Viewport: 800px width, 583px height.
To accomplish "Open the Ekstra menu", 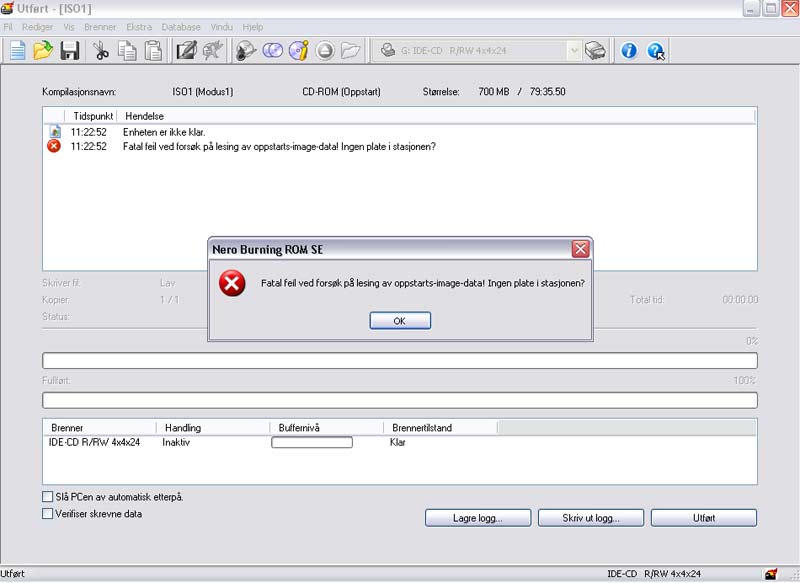I will [139, 27].
